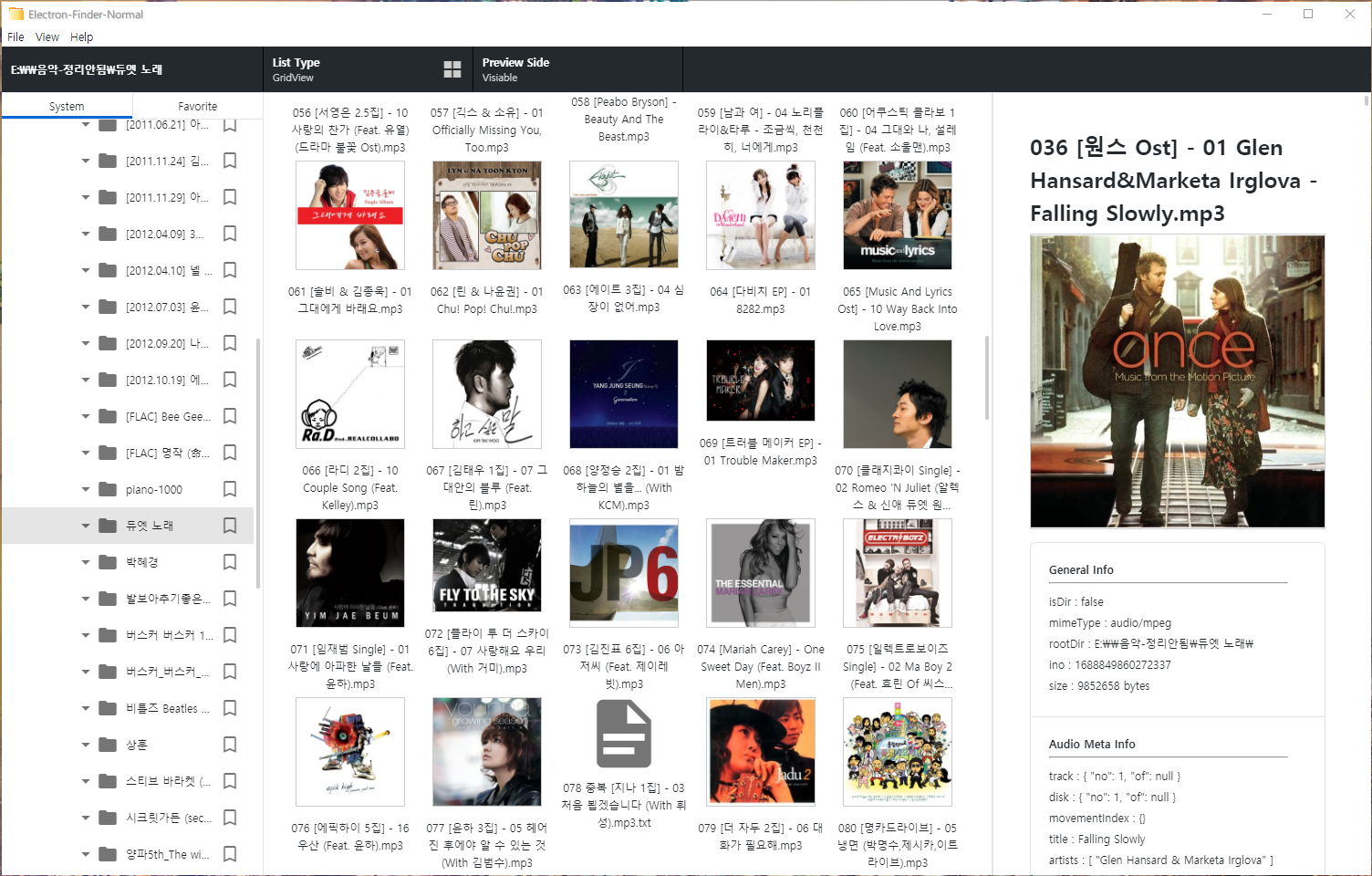This screenshot has height=876, width=1372.
Task: Expand the piano-1000 tree node
Action: pyautogui.click(x=86, y=489)
